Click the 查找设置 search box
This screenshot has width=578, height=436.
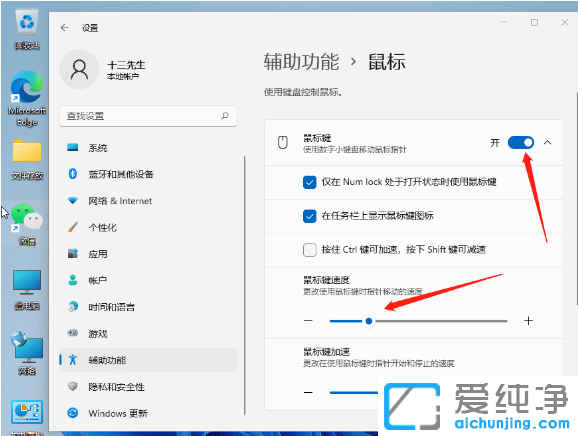[148, 116]
